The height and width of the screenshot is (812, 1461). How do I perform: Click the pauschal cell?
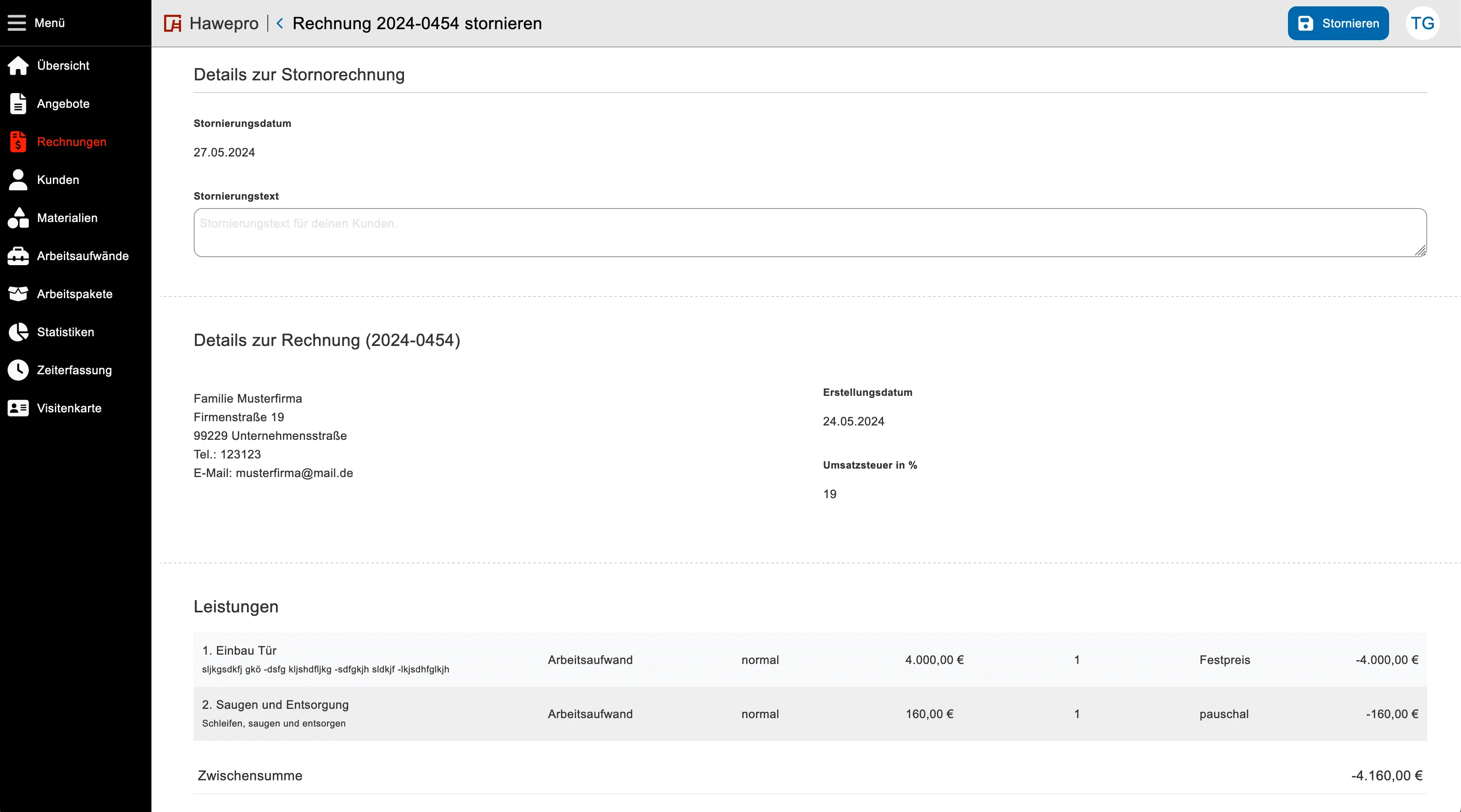[1224, 714]
